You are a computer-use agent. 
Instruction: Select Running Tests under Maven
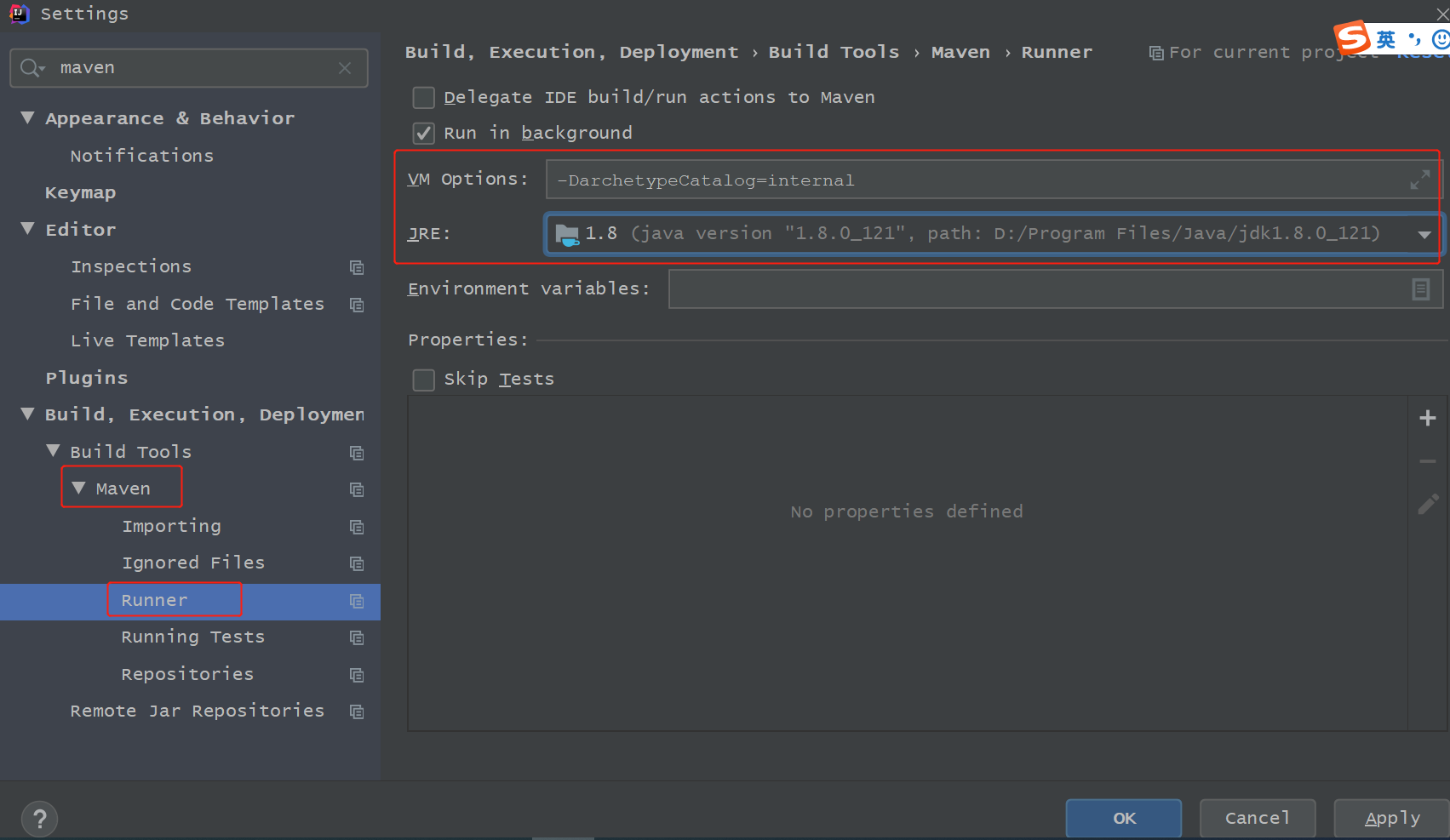pos(193,637)
